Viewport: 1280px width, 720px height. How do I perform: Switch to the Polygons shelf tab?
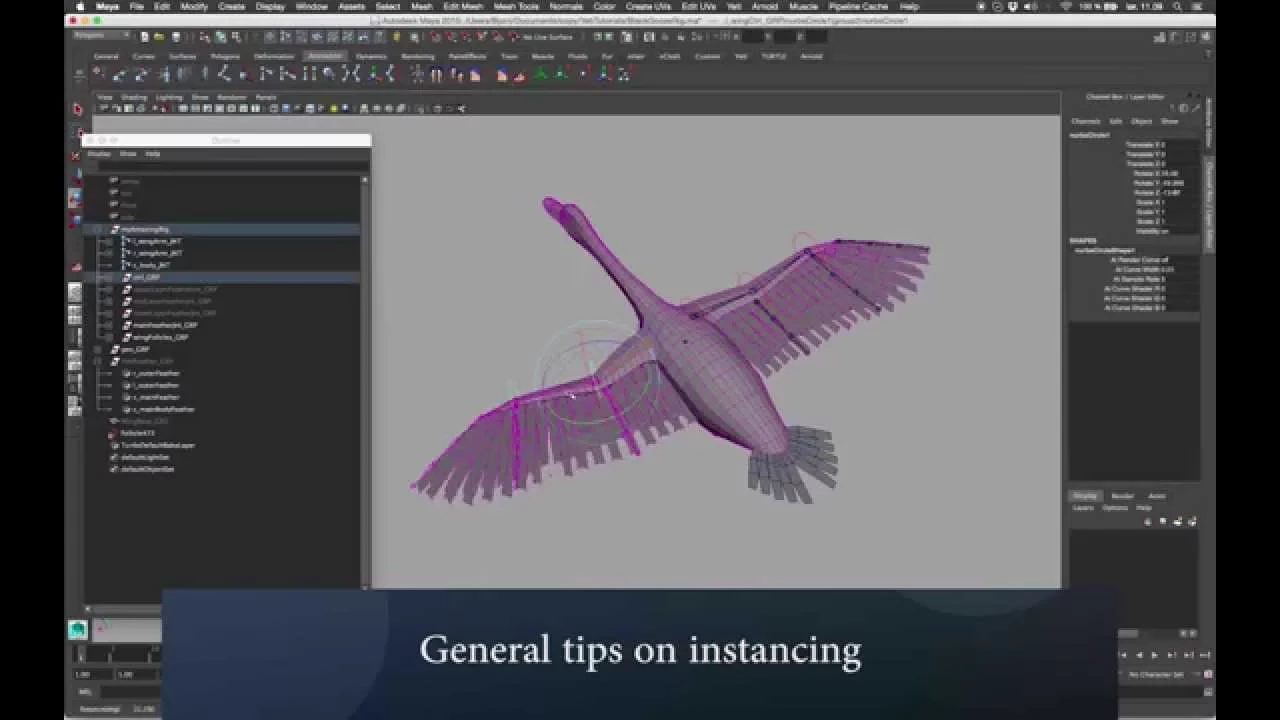pyautogui.click(x=225, y=56)
